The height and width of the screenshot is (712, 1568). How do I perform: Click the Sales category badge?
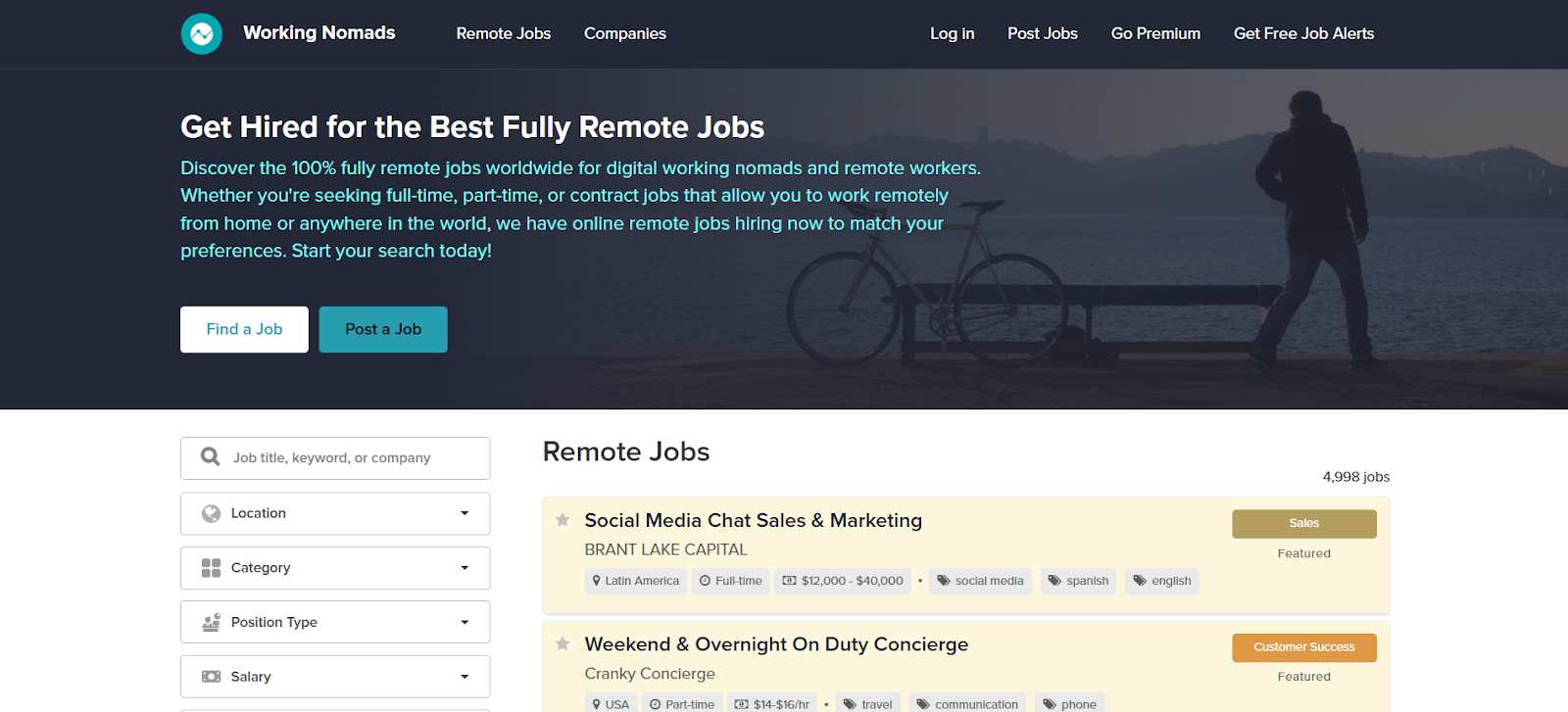point(1304,524)
